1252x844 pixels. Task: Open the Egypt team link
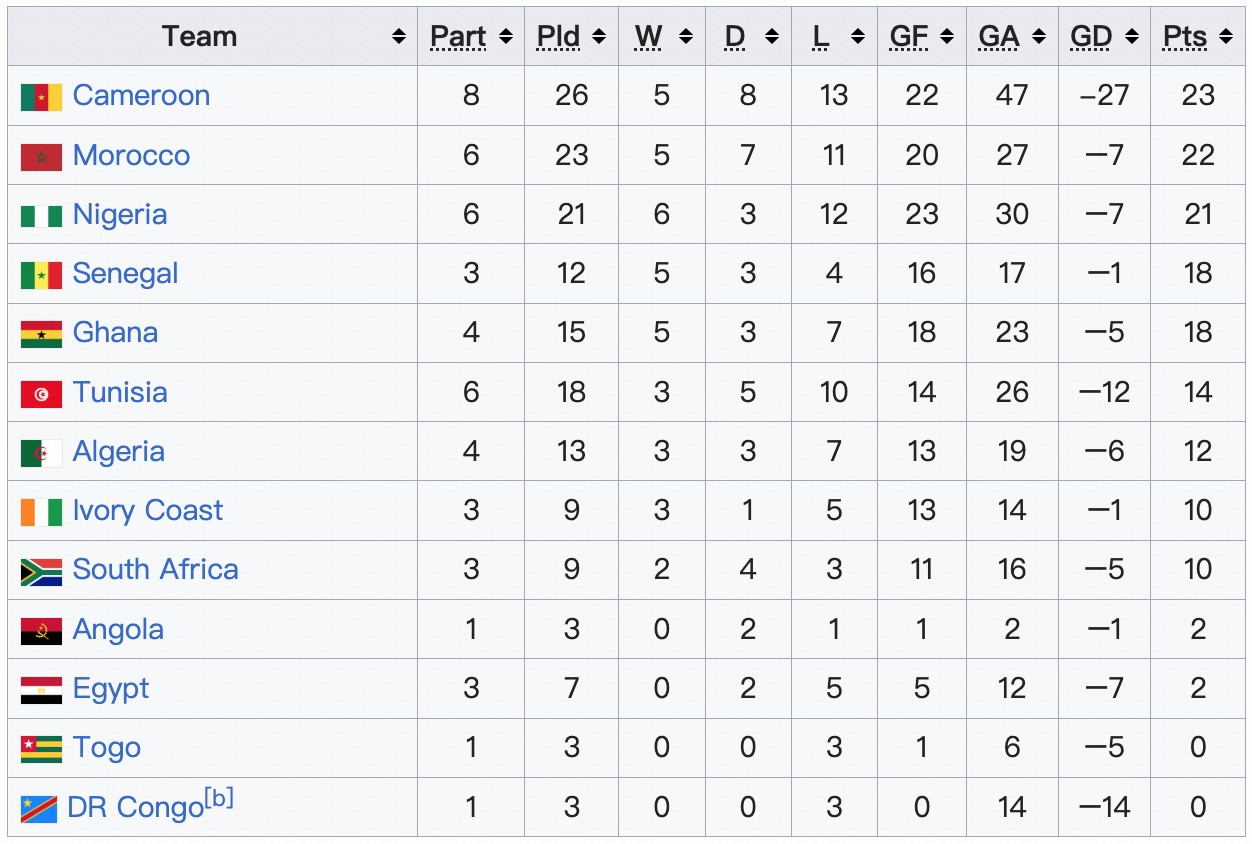pyautogui.click(x=111, y=689)
